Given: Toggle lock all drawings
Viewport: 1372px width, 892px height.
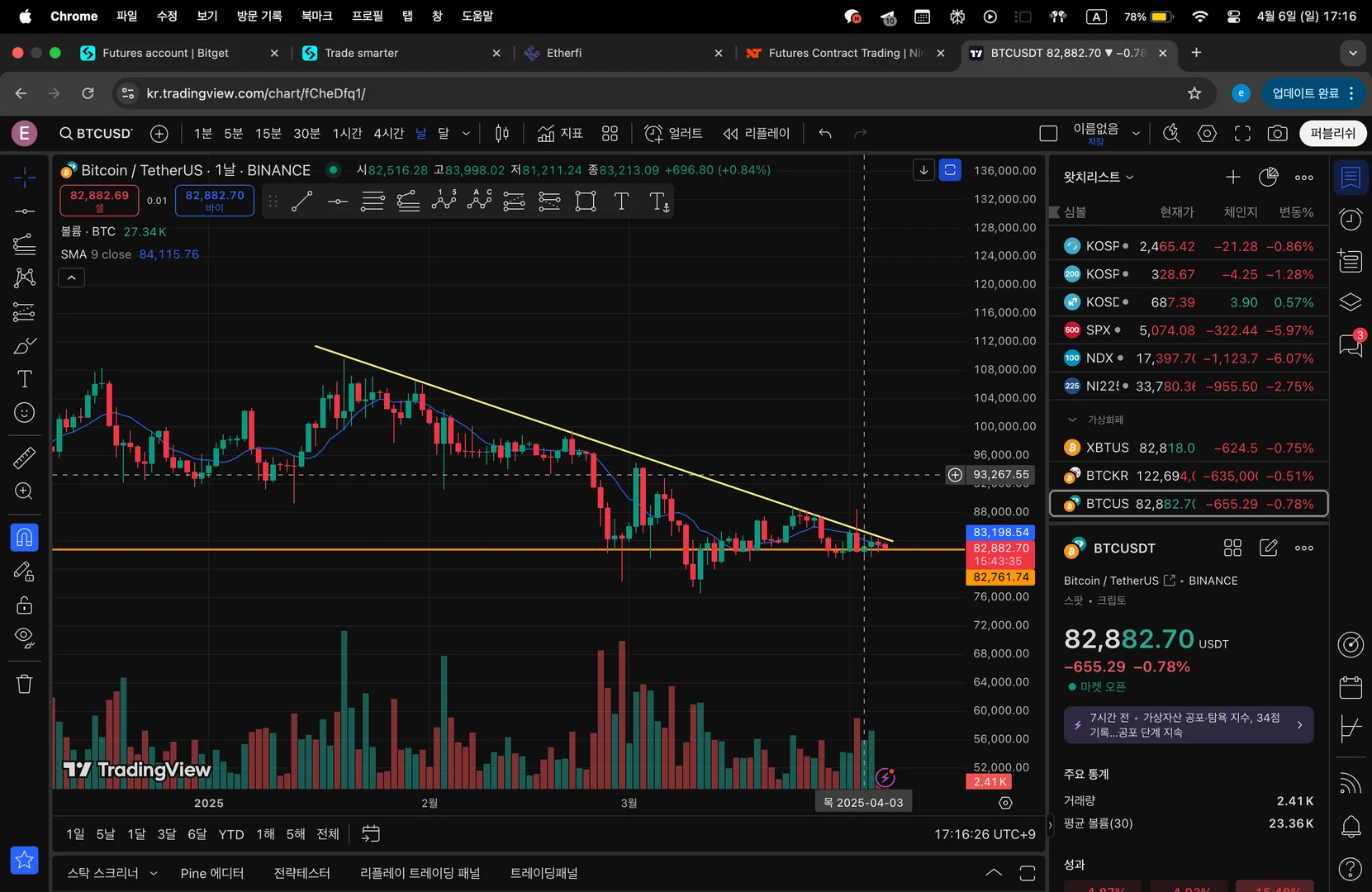Looking at the screenshot, I should (x=25, y=605).
